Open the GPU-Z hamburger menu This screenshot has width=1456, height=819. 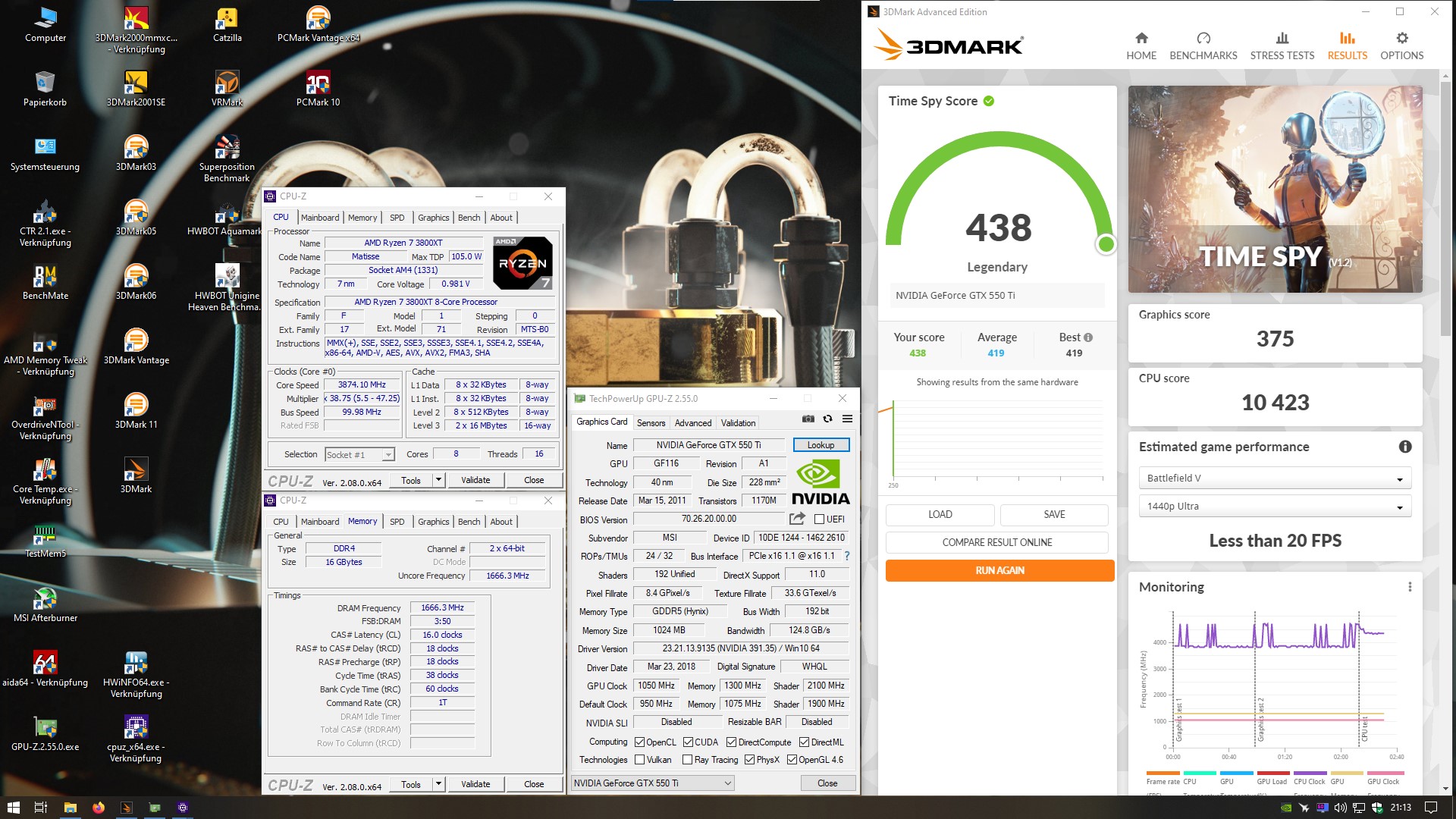(847, 419)
